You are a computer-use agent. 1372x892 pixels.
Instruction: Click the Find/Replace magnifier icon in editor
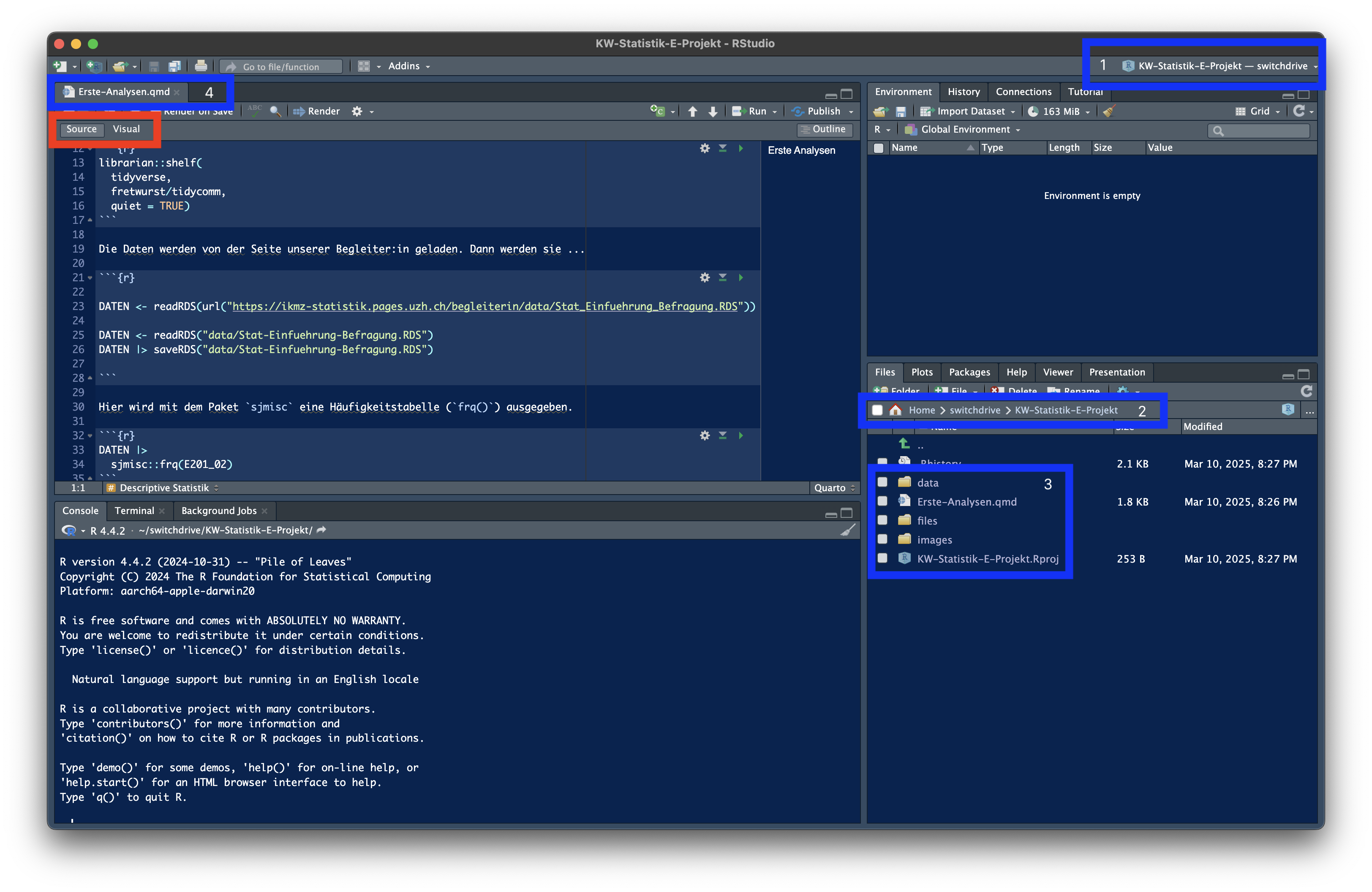coord(275,111)
